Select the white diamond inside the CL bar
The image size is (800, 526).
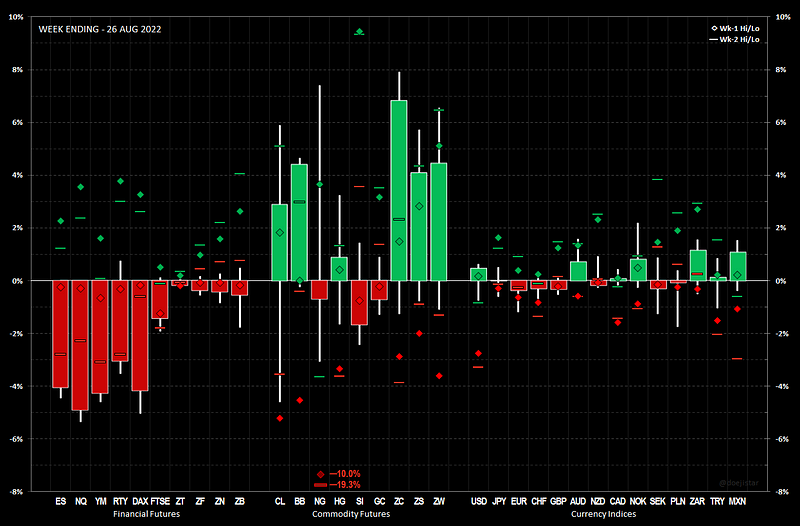tap(280, 232)
